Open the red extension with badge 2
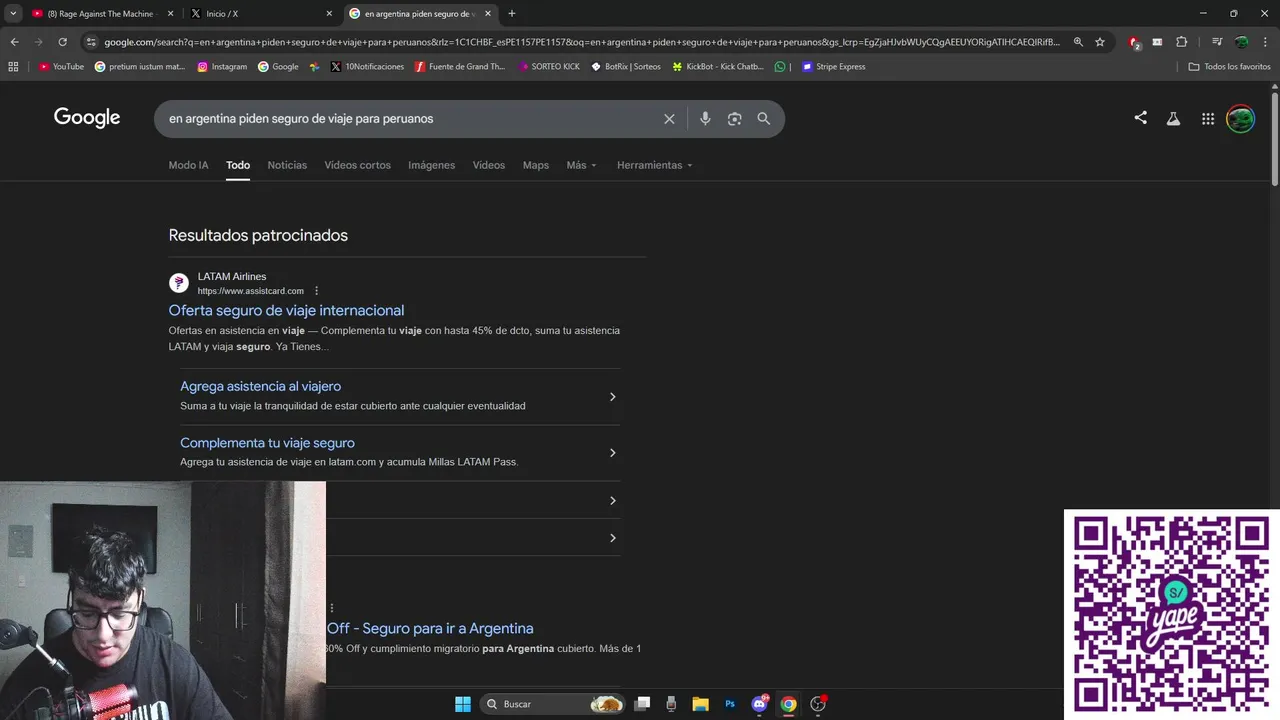The width and height of the screenshot is (1280, 720). click(1134, 42)
